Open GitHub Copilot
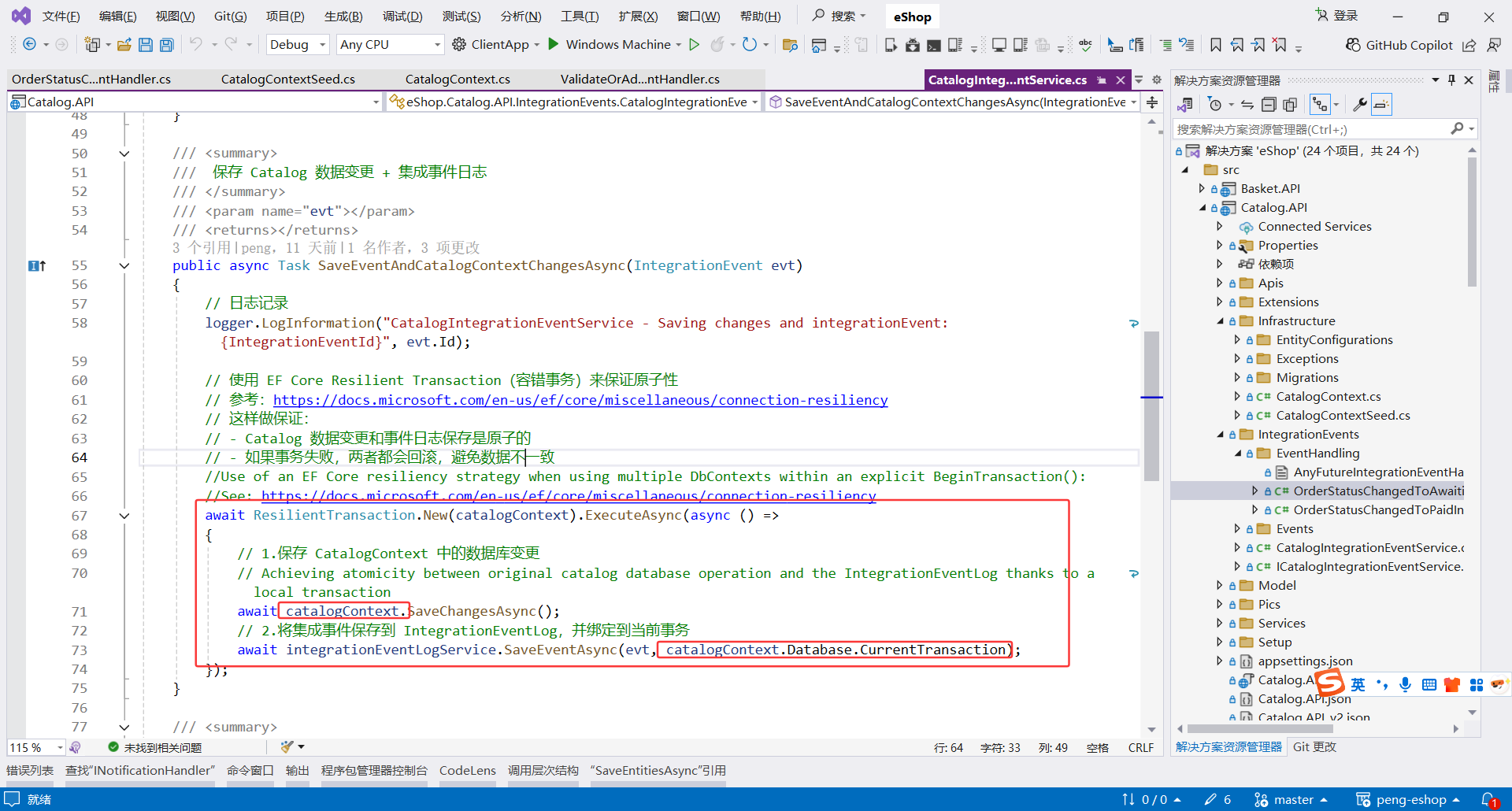The height and width of the screenshot is (811, 1512). (1399, 45)
